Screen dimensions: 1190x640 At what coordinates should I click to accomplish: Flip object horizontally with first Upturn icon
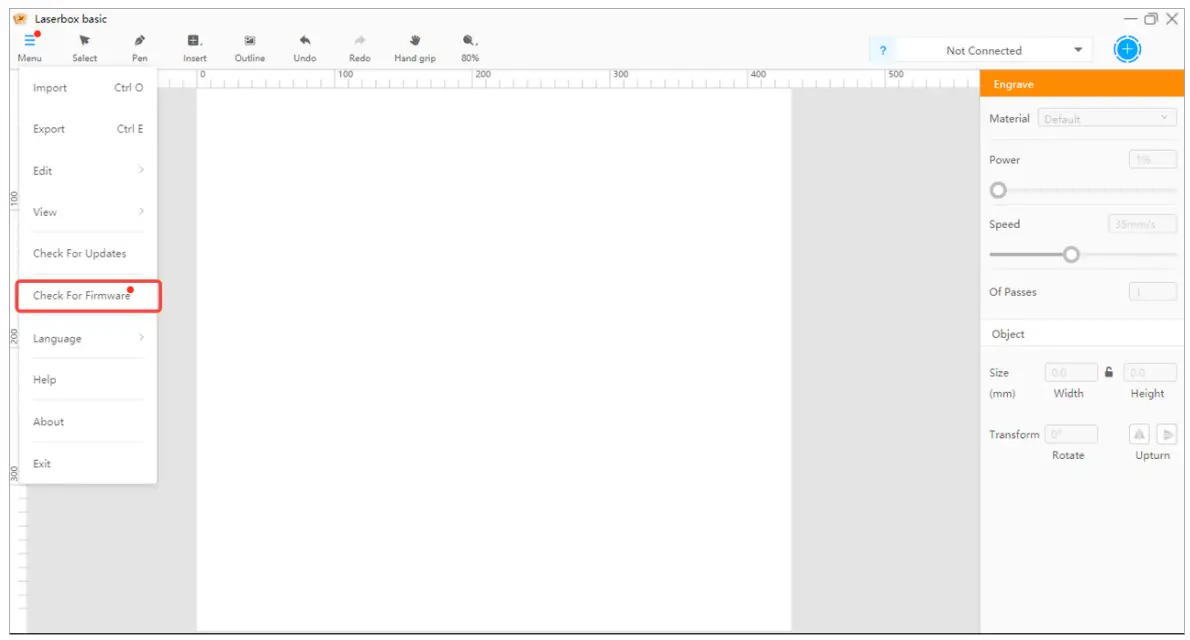point(1139,434)
